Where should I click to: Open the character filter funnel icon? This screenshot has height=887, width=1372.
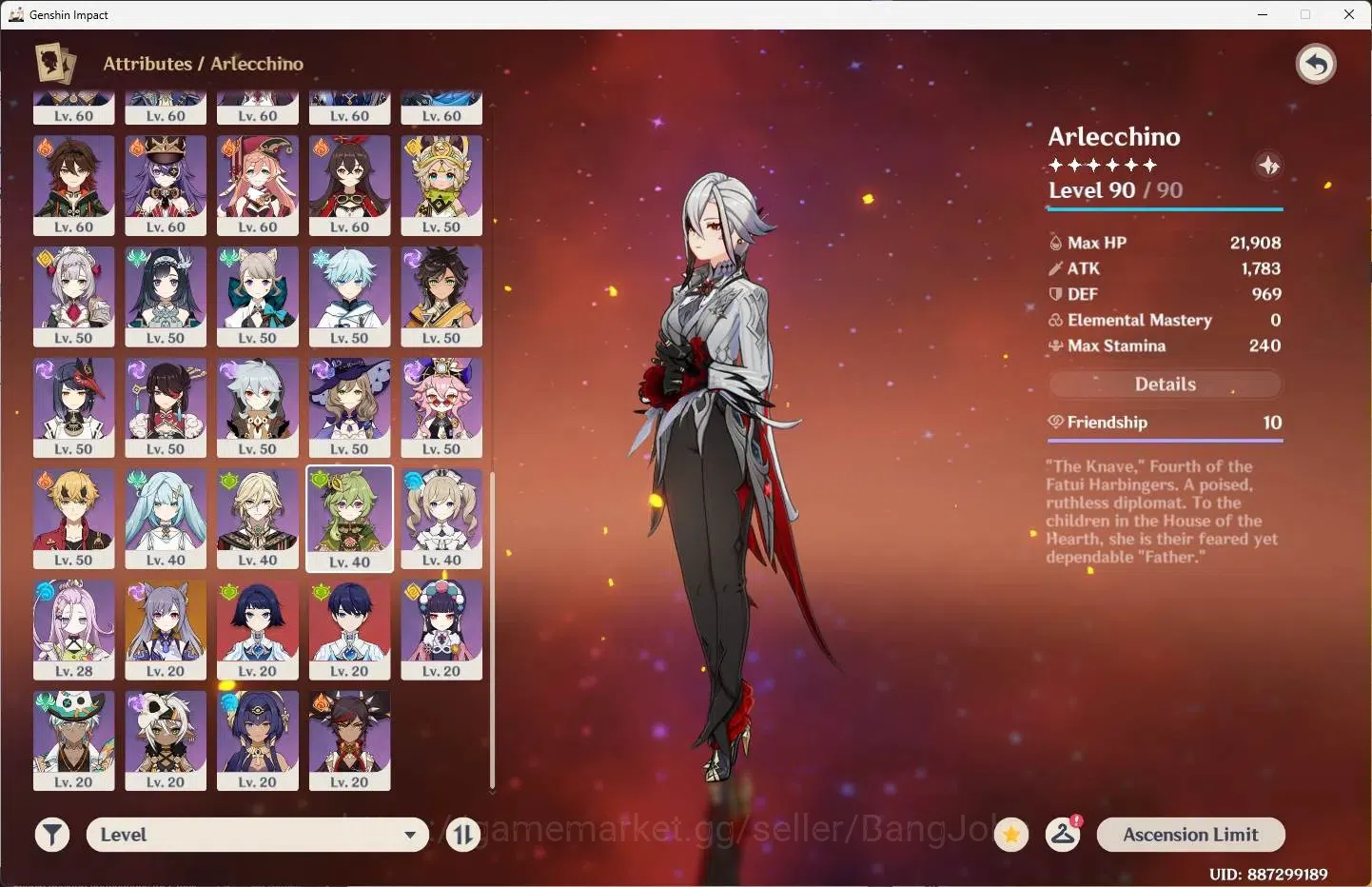pyautogui.click(x=52, y=835)
